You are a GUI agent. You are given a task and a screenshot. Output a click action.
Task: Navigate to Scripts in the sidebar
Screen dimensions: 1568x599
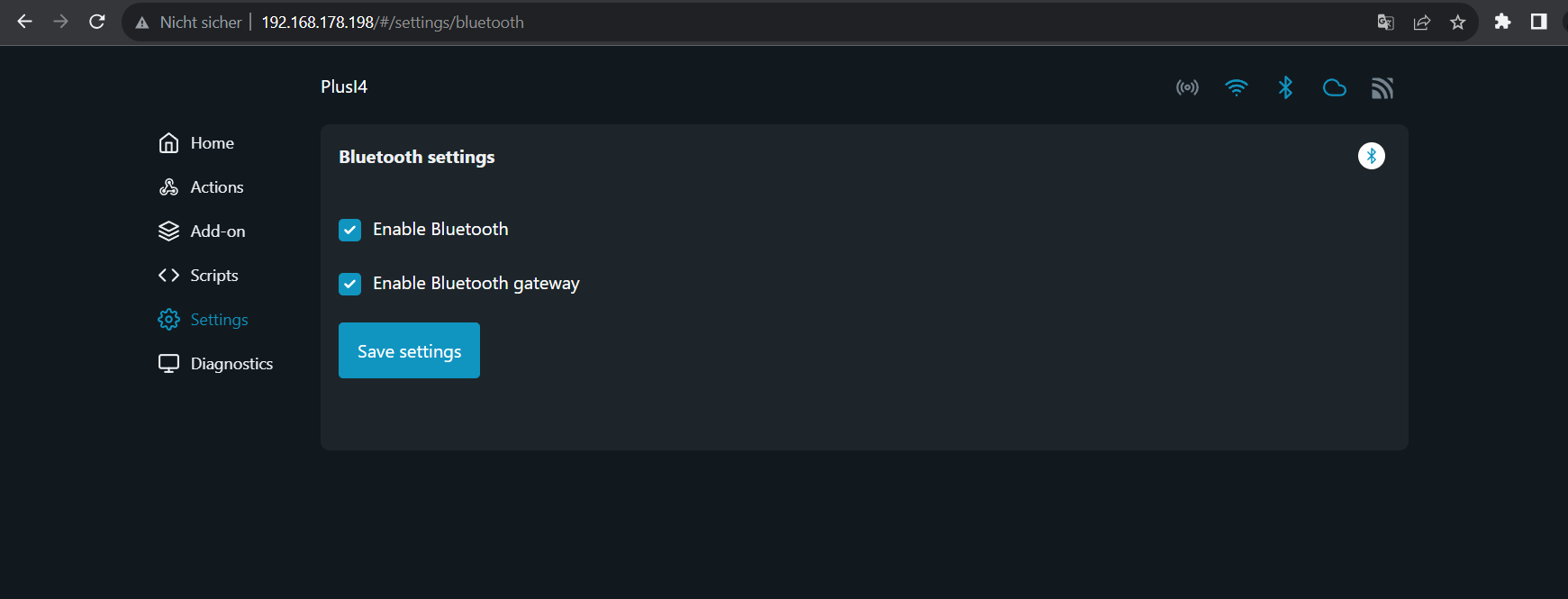coord(213,276)
